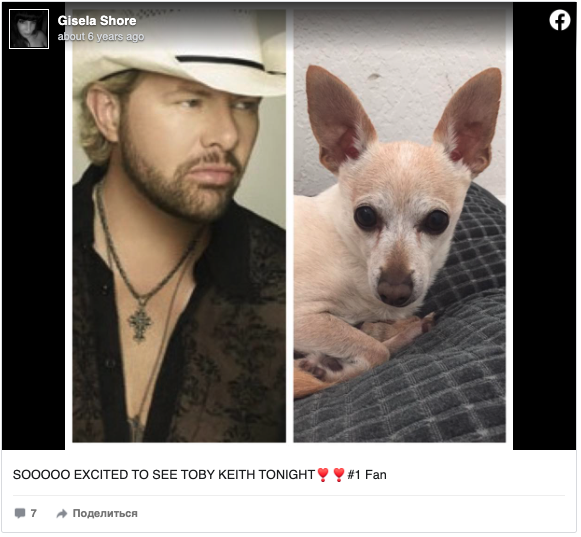
Task: Click the post caption about Toby Keith
Action: (200, 475)
